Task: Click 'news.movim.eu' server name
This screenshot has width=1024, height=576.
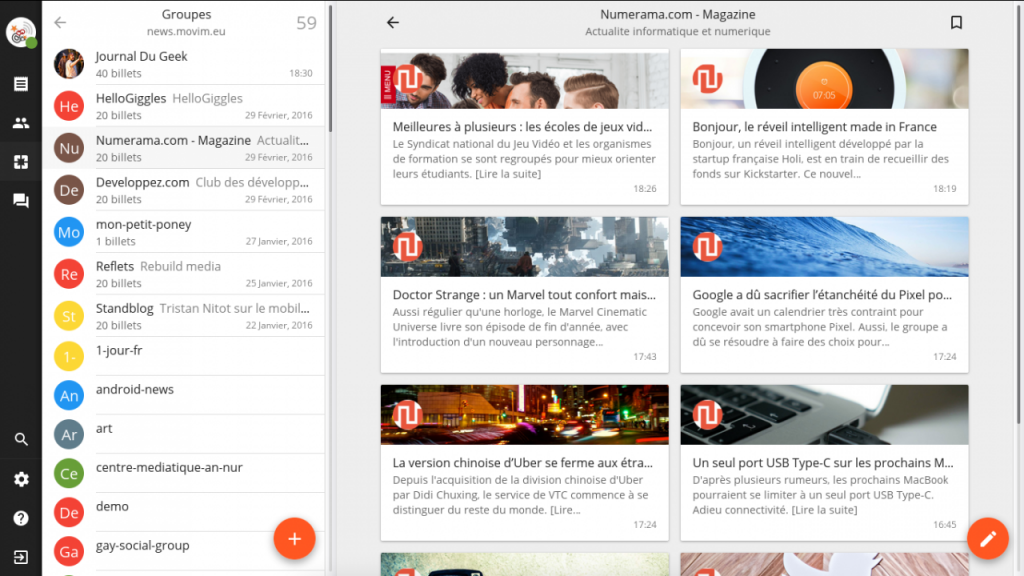Action: tap(186, 31)
